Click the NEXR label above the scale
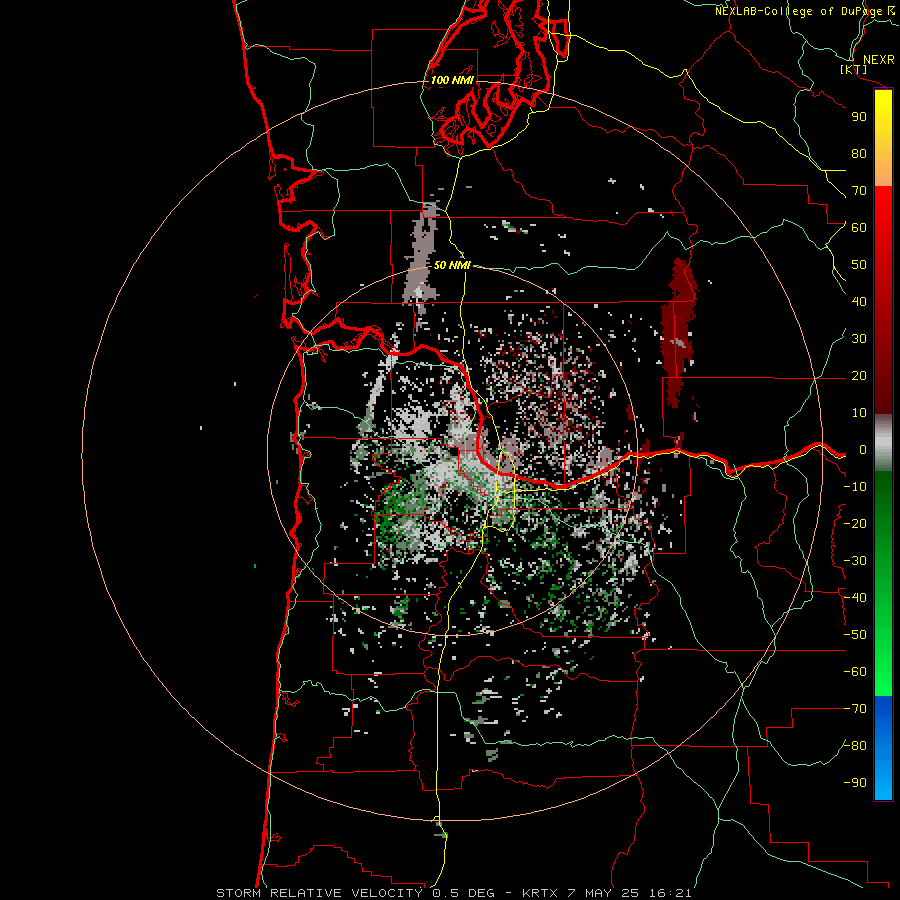The height and width of the screenshot is (900, 900). [x=879, y=60]
